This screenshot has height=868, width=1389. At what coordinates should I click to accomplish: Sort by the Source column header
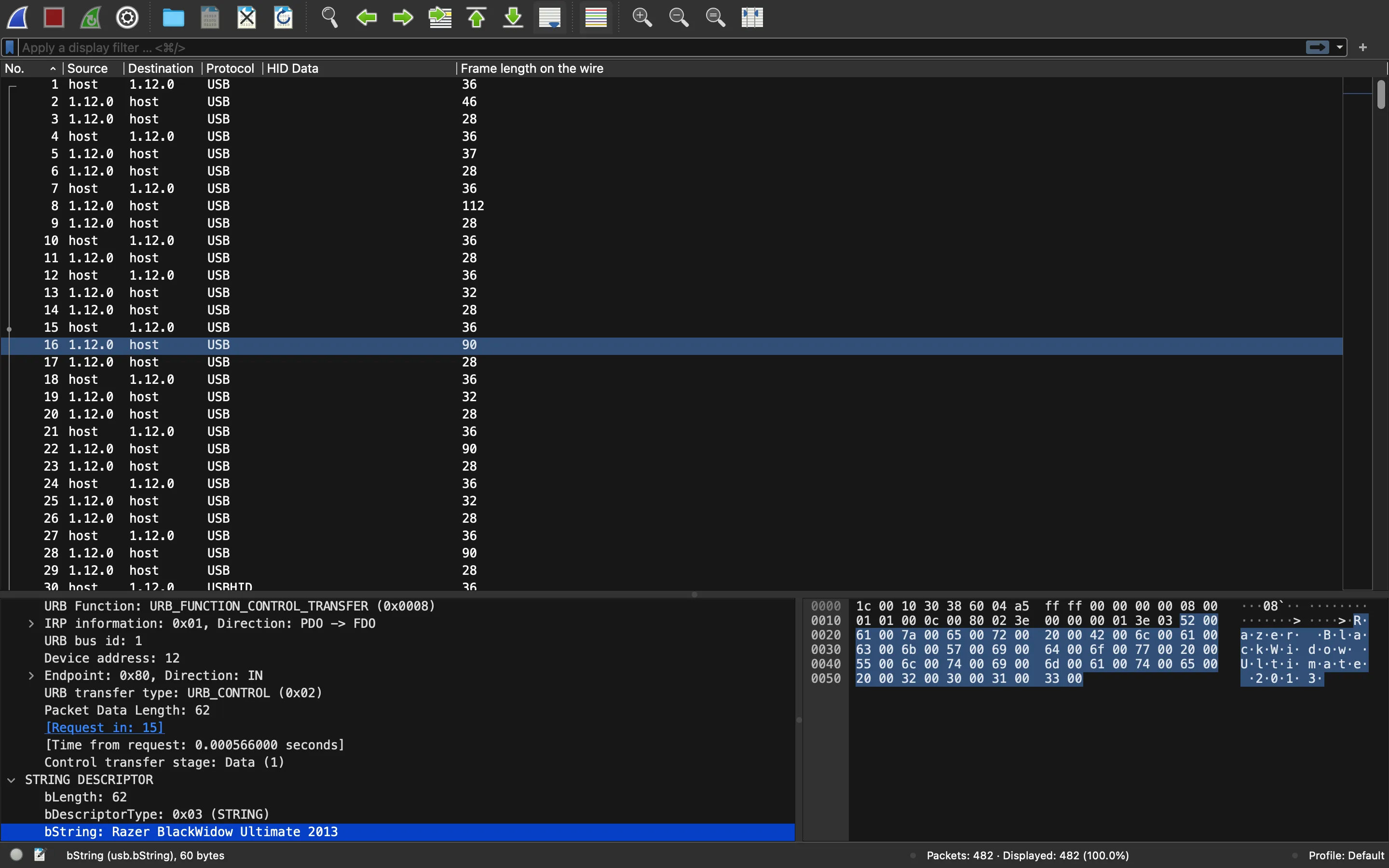pos(93,68)
